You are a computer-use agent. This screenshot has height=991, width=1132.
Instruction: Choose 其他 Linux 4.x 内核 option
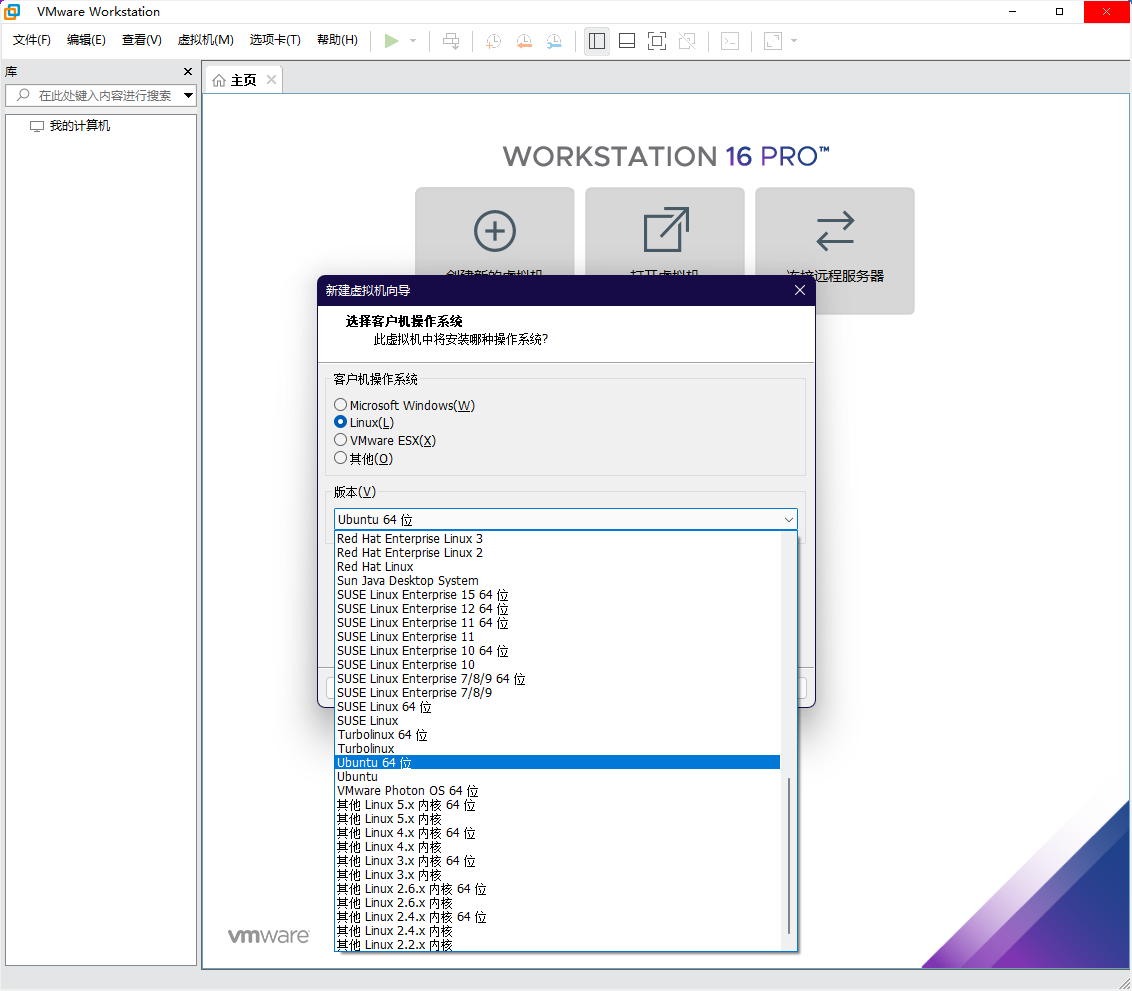tap(558, 847)
